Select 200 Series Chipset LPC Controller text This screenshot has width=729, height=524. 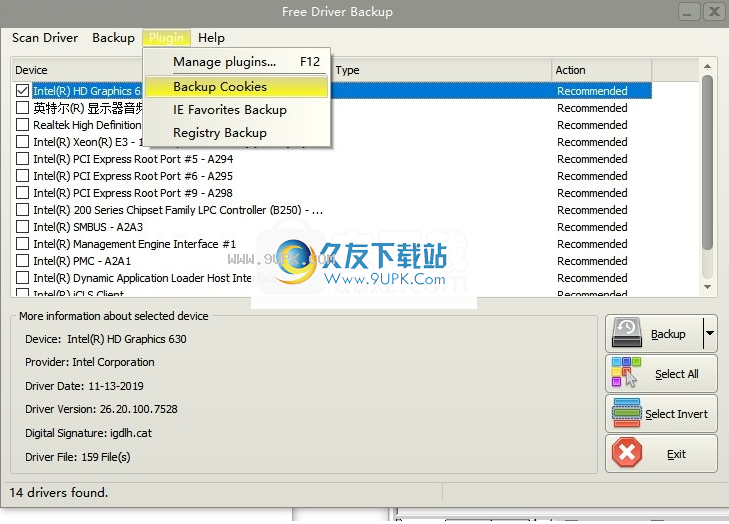[178, 210]
